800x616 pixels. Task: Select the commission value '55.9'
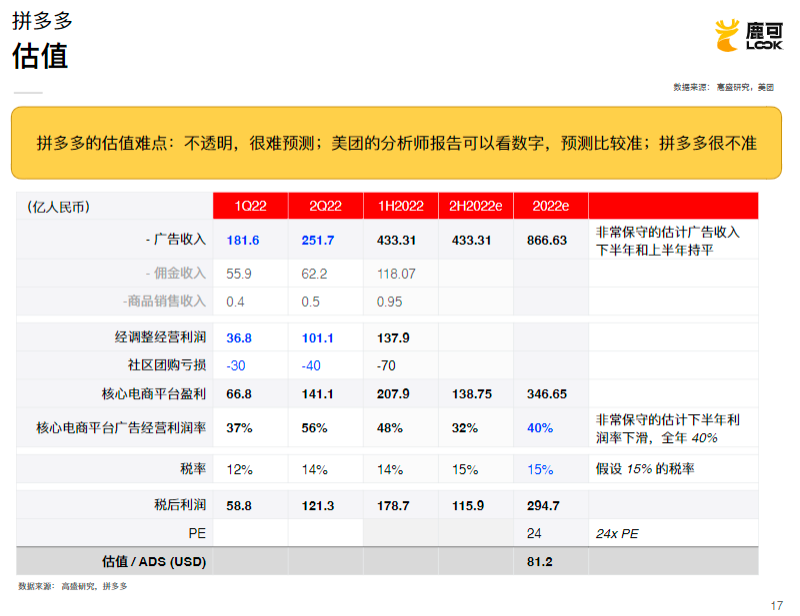pyautogui.click(x=239, y=274)
